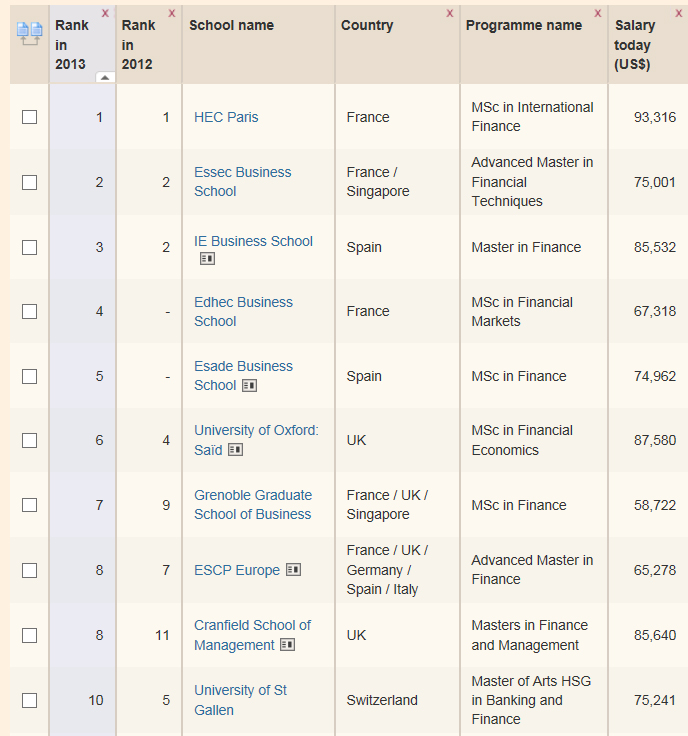Select the Cranfield School of Management checkbox
The width and height of the screenshot is (688, 736).
tap(30, 635)
